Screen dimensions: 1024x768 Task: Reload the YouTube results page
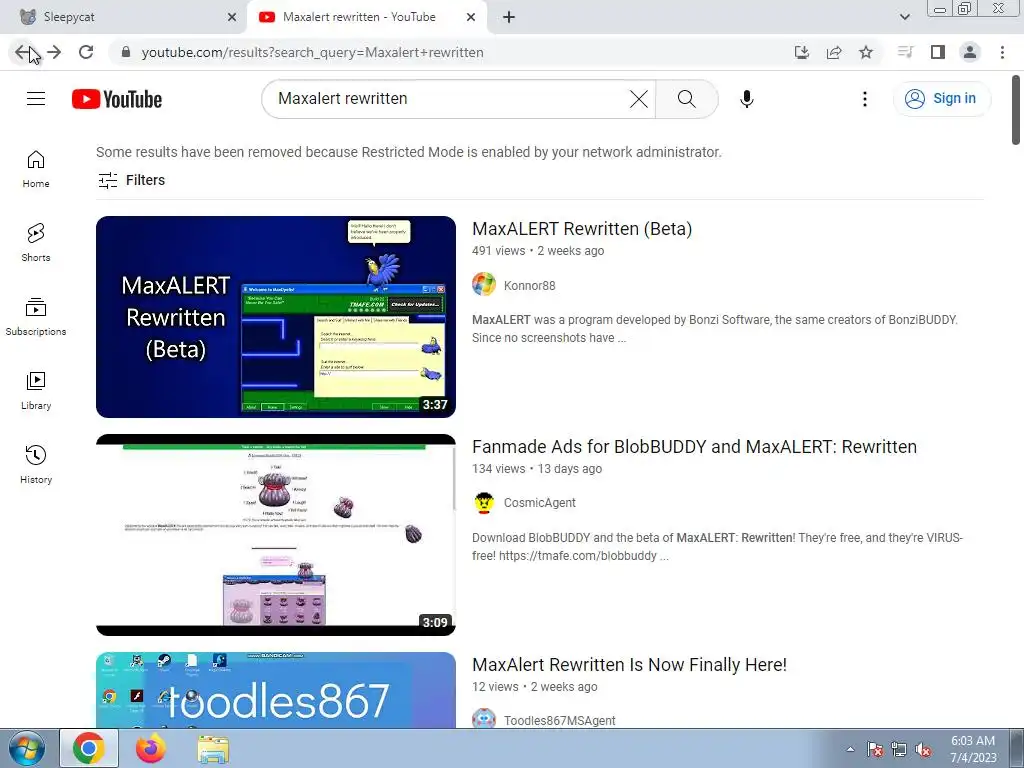86,52
